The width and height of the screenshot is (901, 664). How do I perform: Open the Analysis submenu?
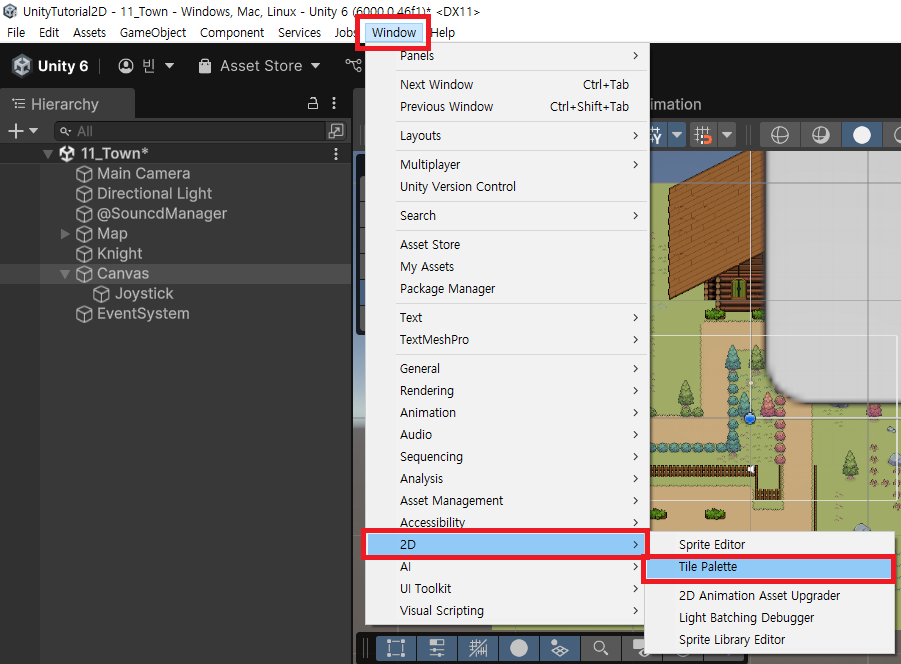pos(506,478)
